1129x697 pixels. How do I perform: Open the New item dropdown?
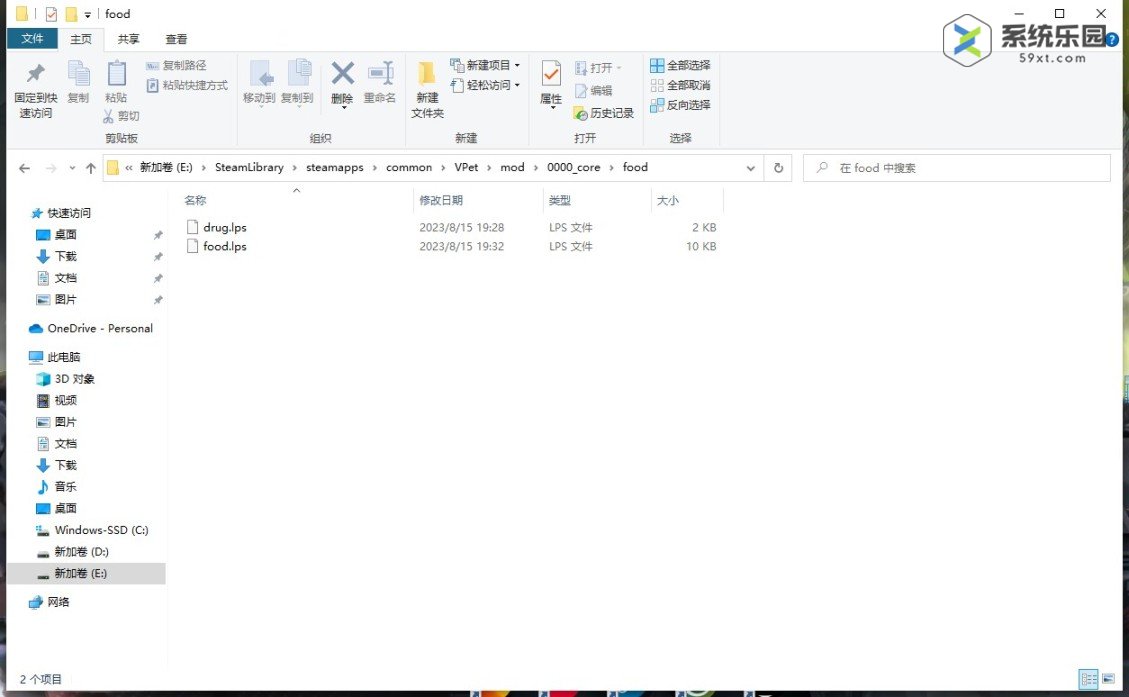coord(486,65)
